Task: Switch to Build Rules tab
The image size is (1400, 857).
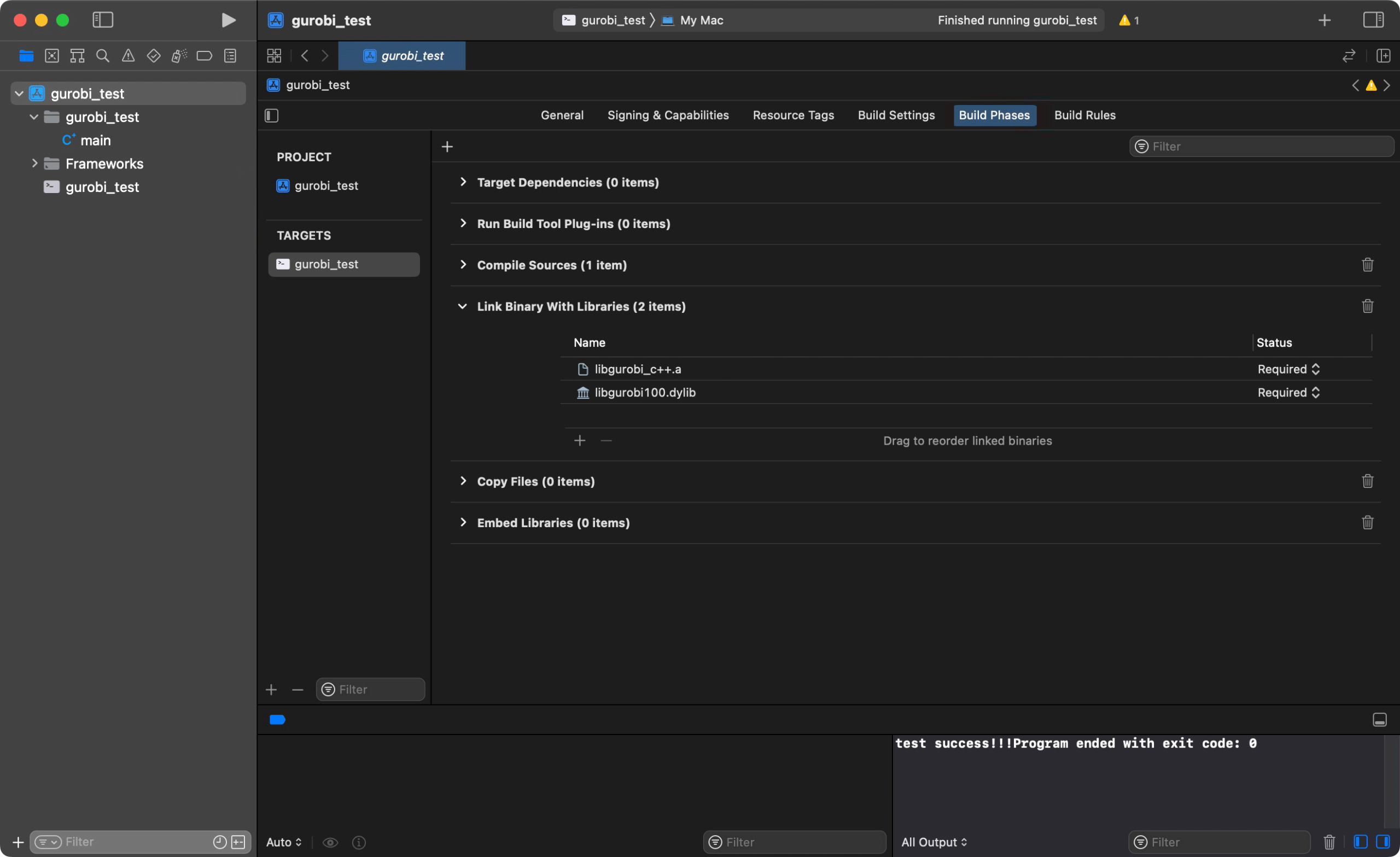Action: tap(1084, 115)
